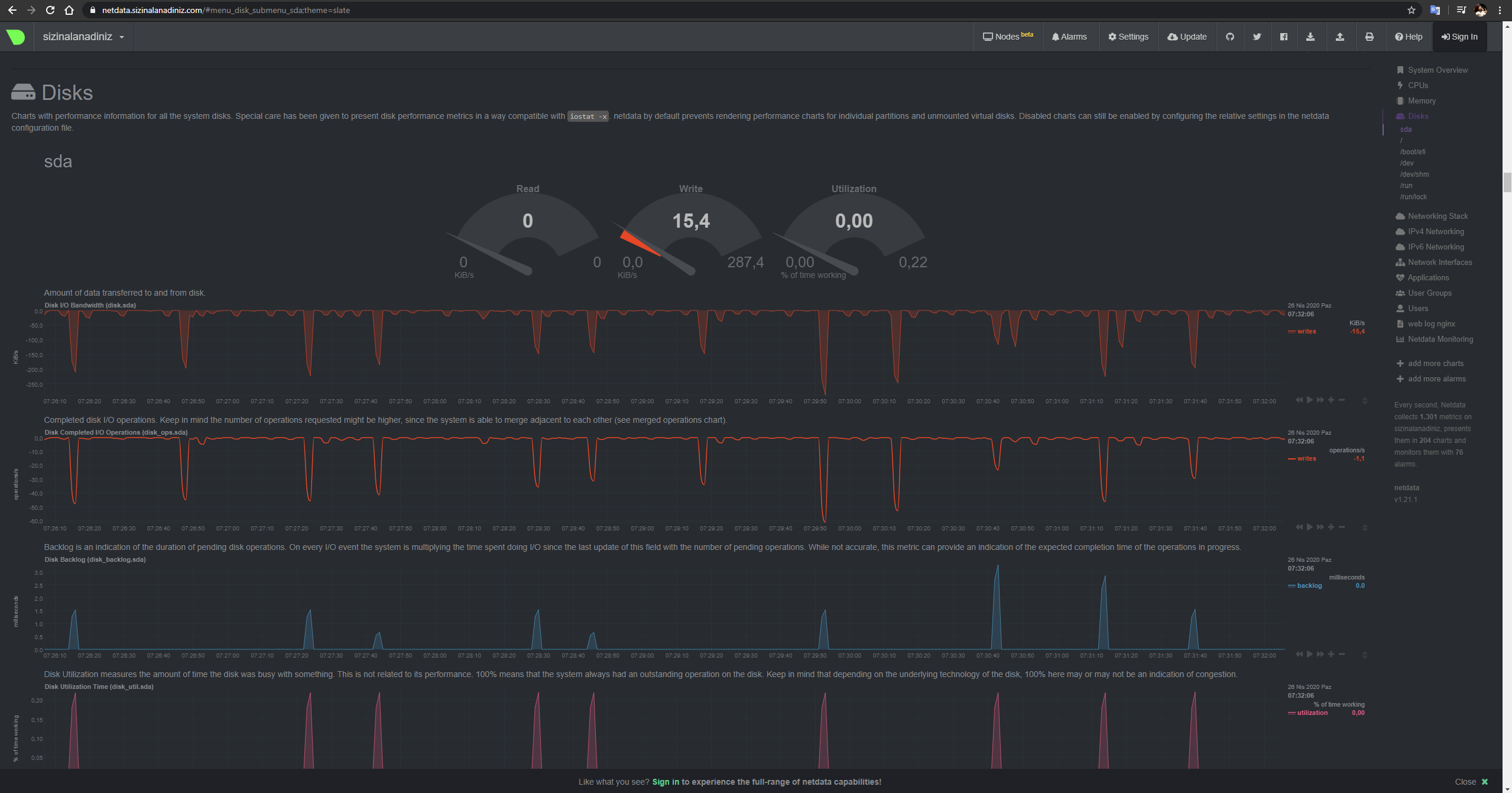The width and height of the screenshot is (1512, 793).
Task: Select sda submenu in sidebar
Action: [x=1406, y=130]
